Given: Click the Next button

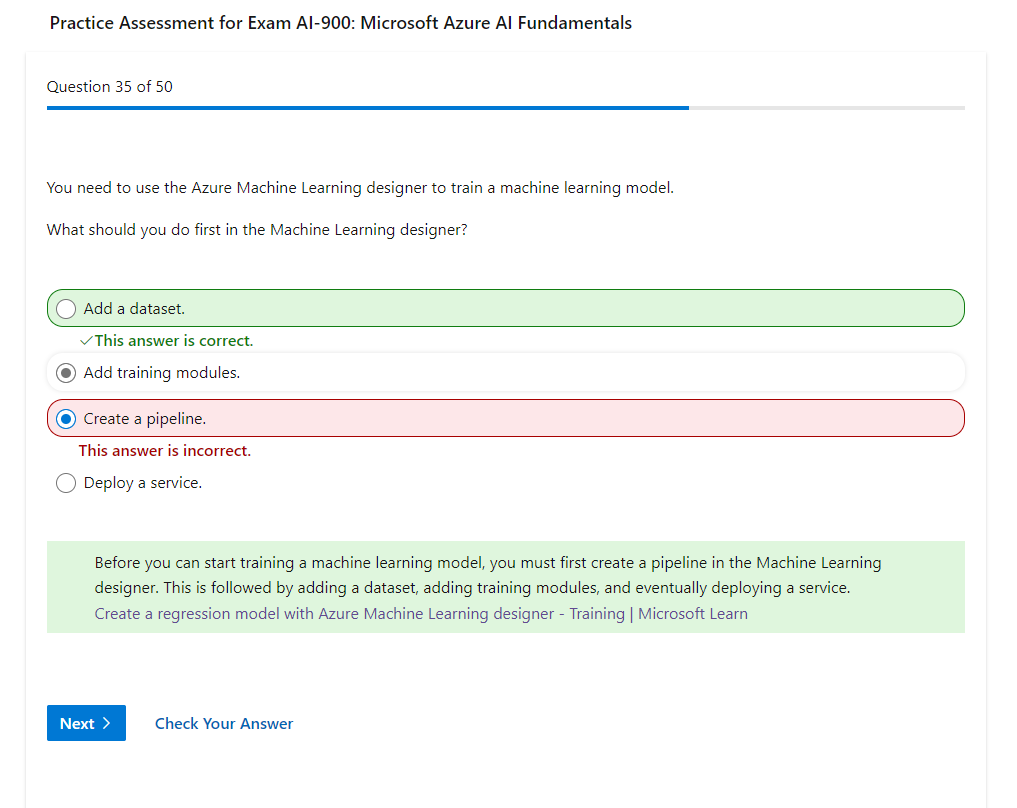Looking at the screenshot, I should (x=86, y=723).
